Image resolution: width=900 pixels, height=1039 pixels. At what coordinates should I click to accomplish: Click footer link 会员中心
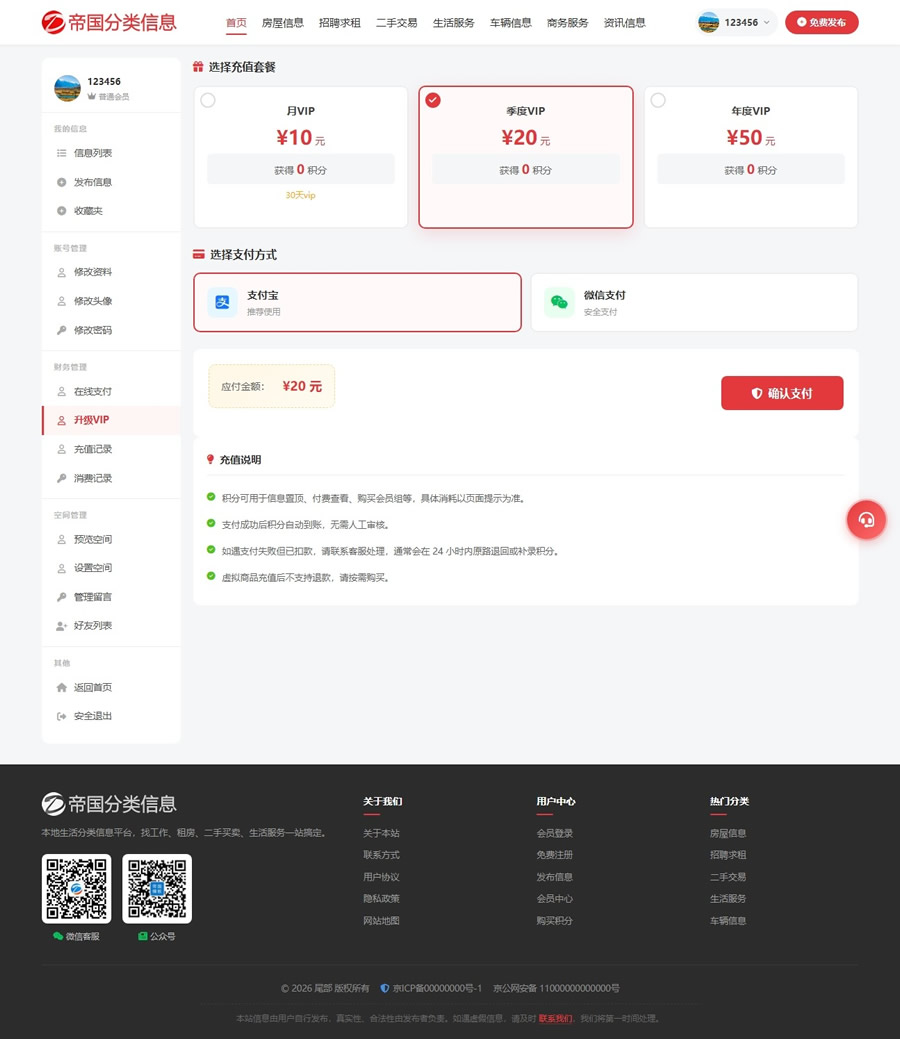(555, 899)
